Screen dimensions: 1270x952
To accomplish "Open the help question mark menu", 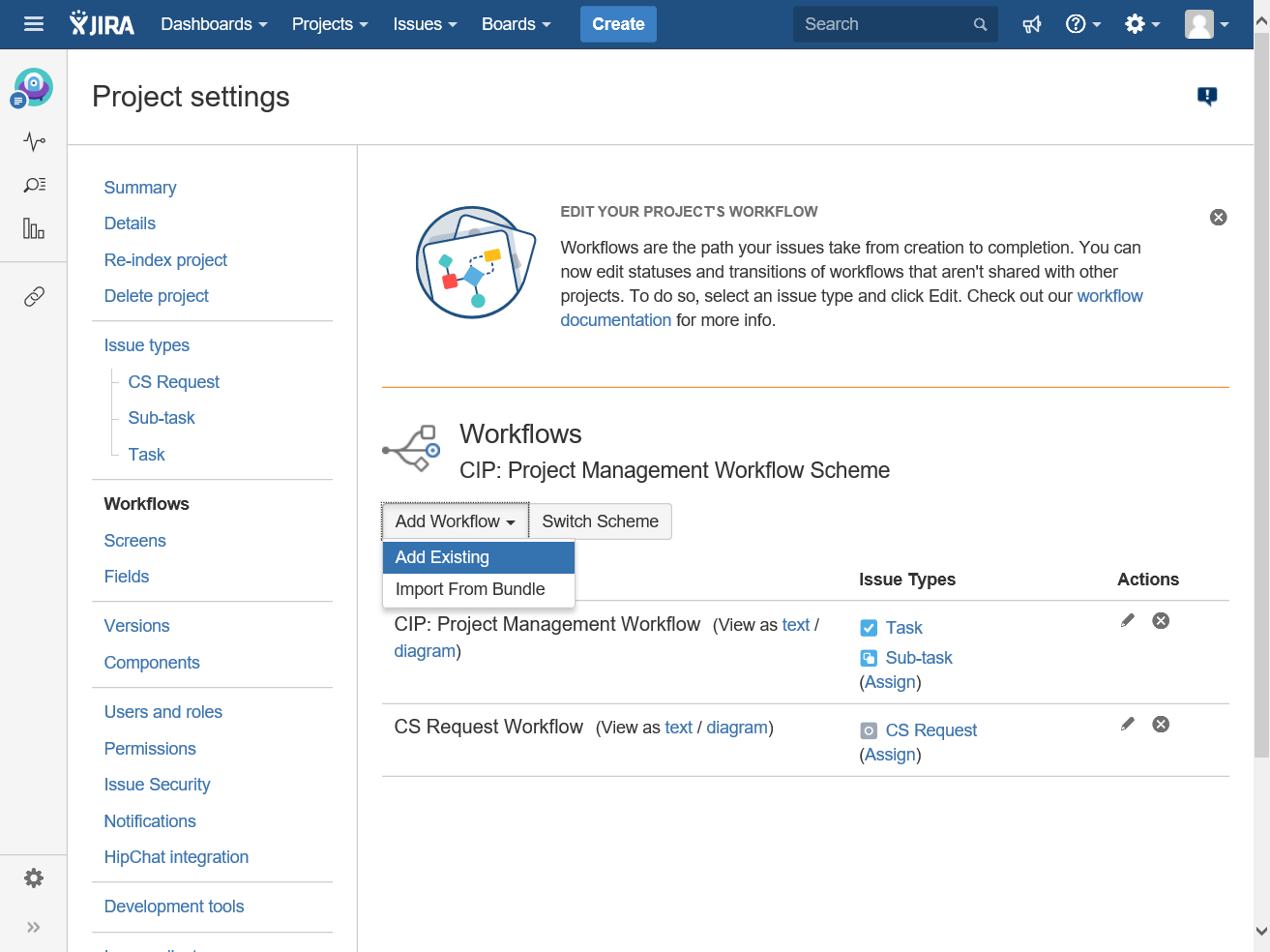I will point(1083,24).
